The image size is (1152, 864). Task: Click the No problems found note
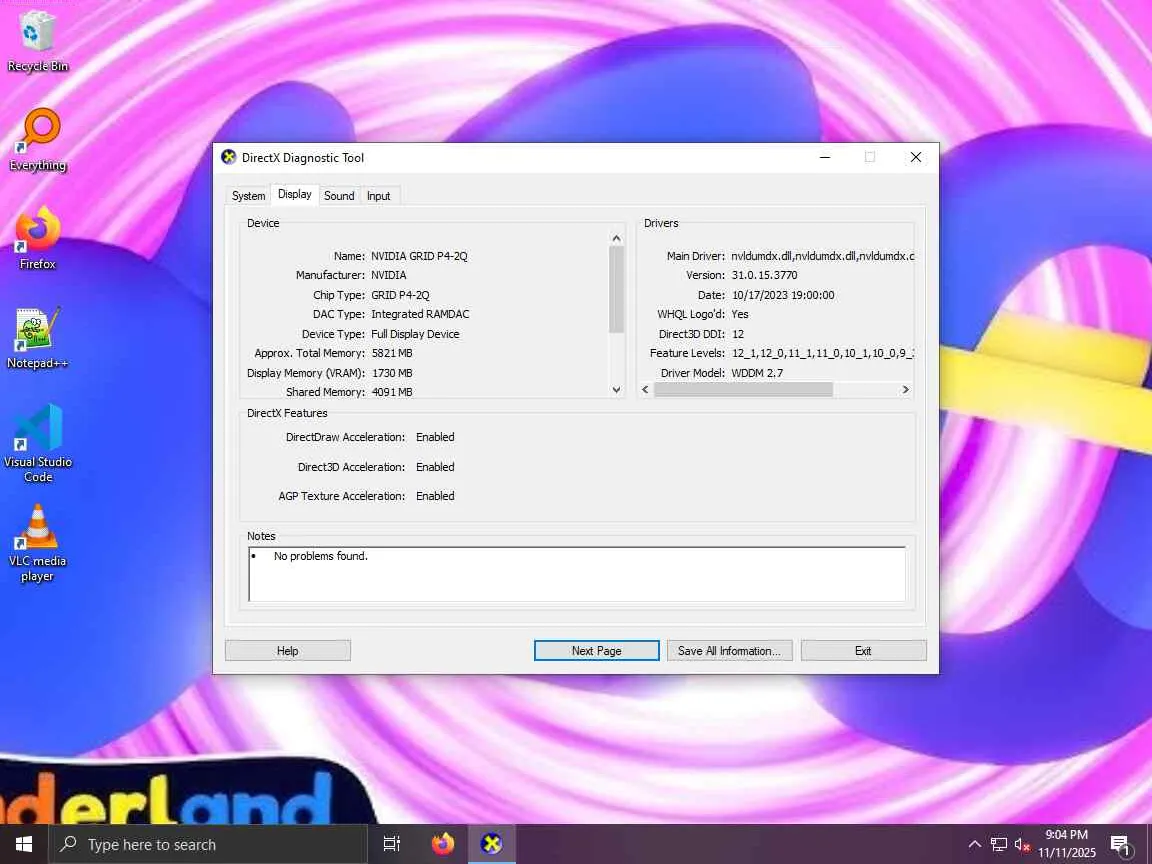321,557
